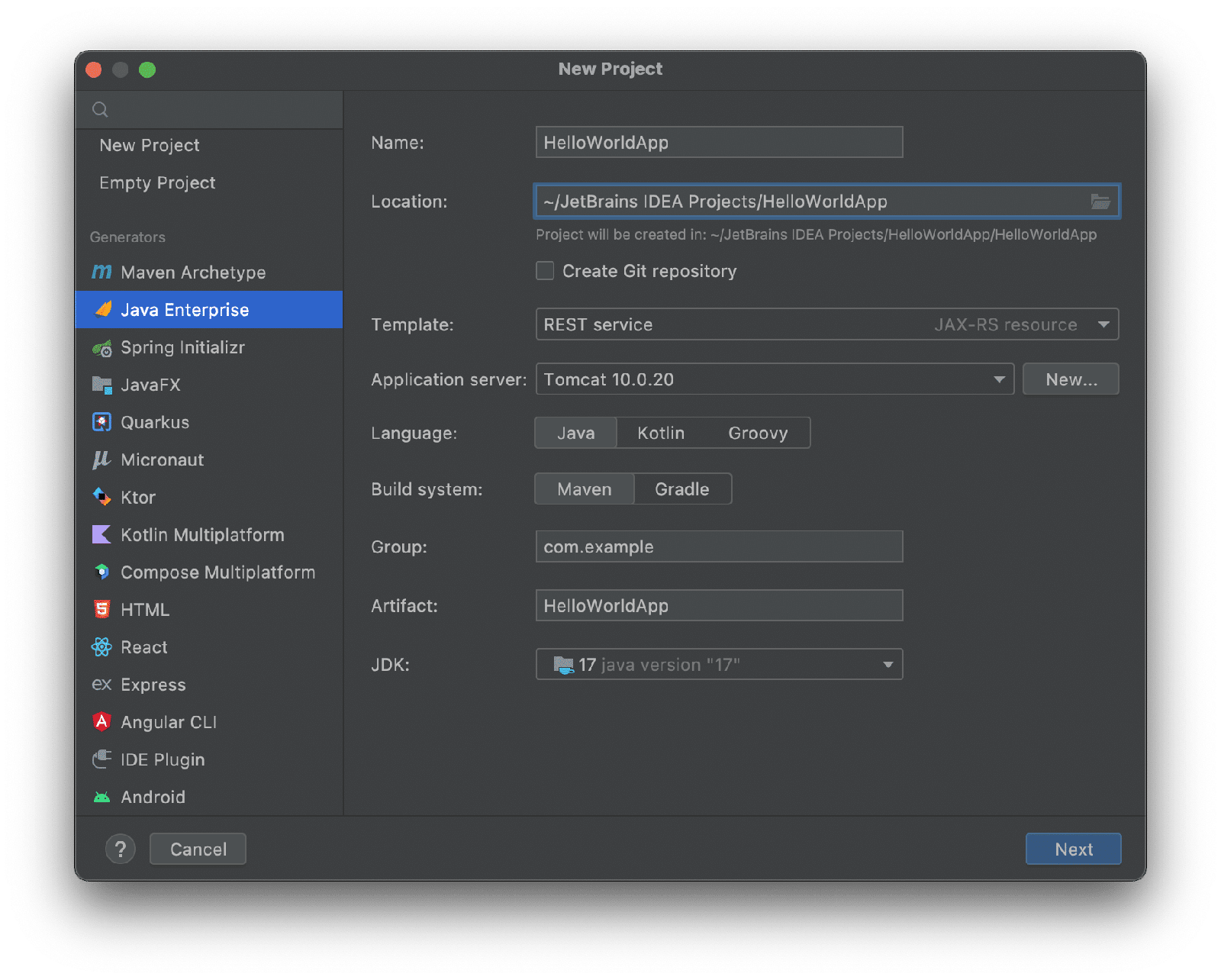The image size is (1221, 980).
Task: Browse location with the folder icon
Action: coord(1100,201)
